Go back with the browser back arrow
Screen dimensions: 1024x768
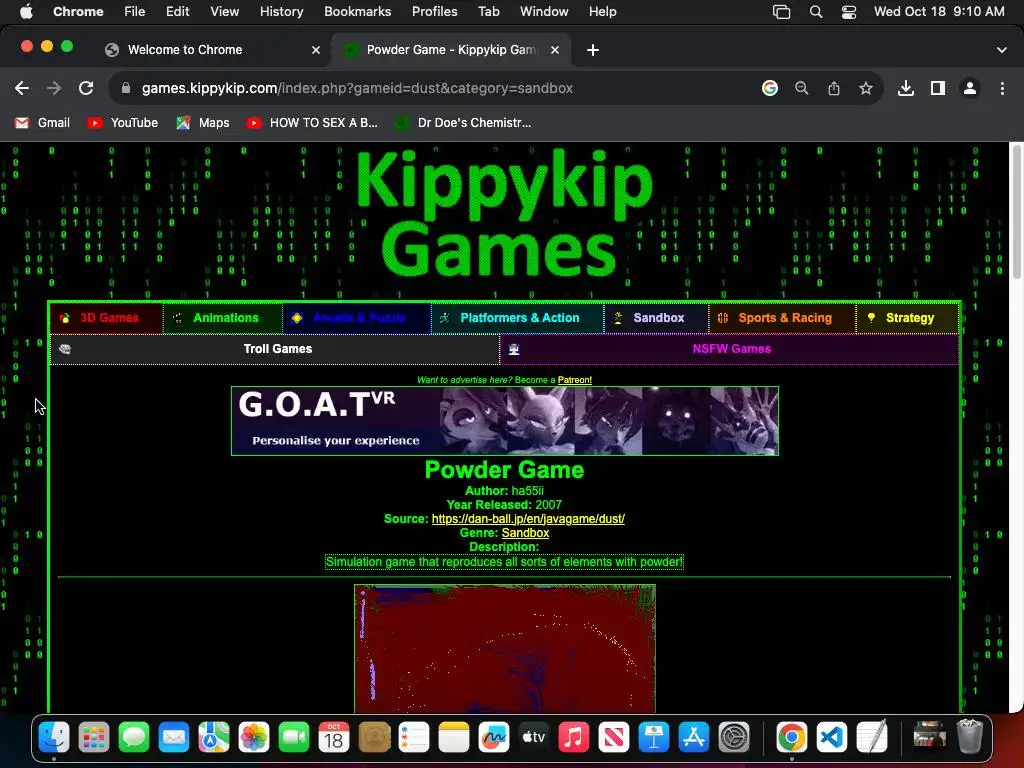(22, 88)
